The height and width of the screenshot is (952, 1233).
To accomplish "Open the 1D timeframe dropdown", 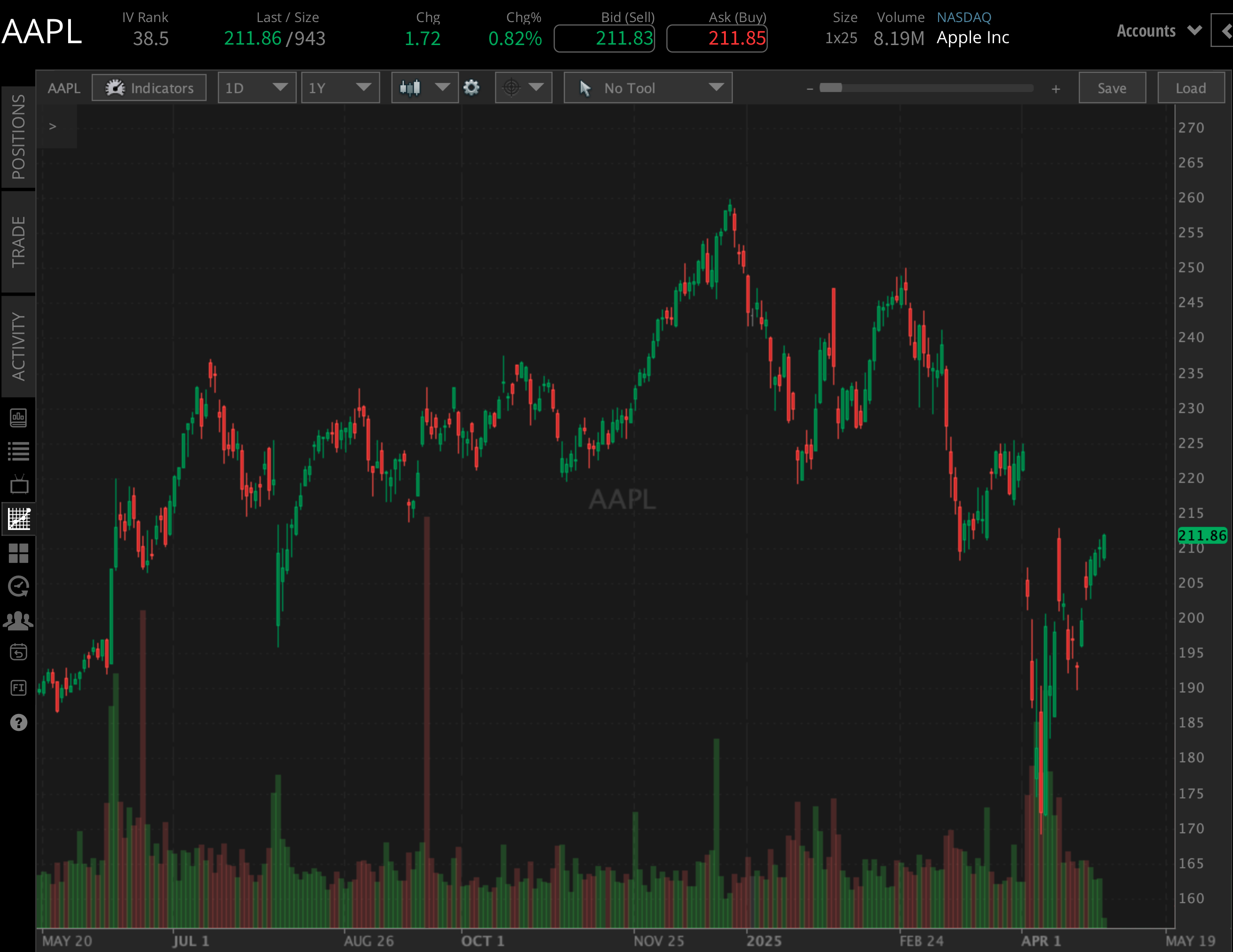I will (x=257, y=87).
